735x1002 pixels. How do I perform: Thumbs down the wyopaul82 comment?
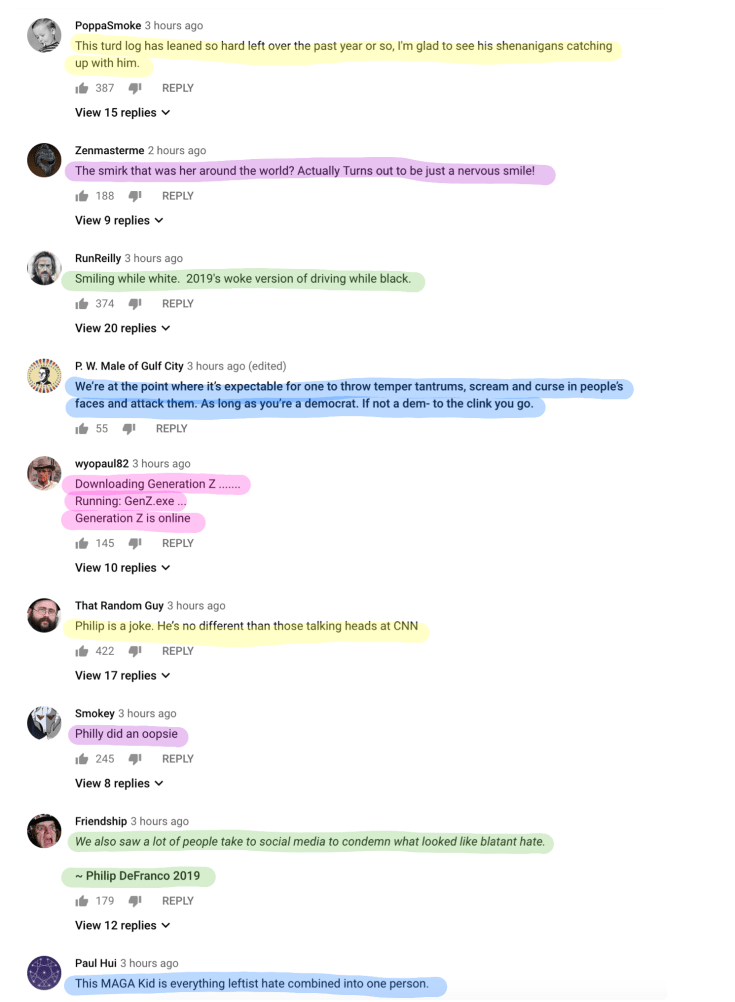click(137, 543)
